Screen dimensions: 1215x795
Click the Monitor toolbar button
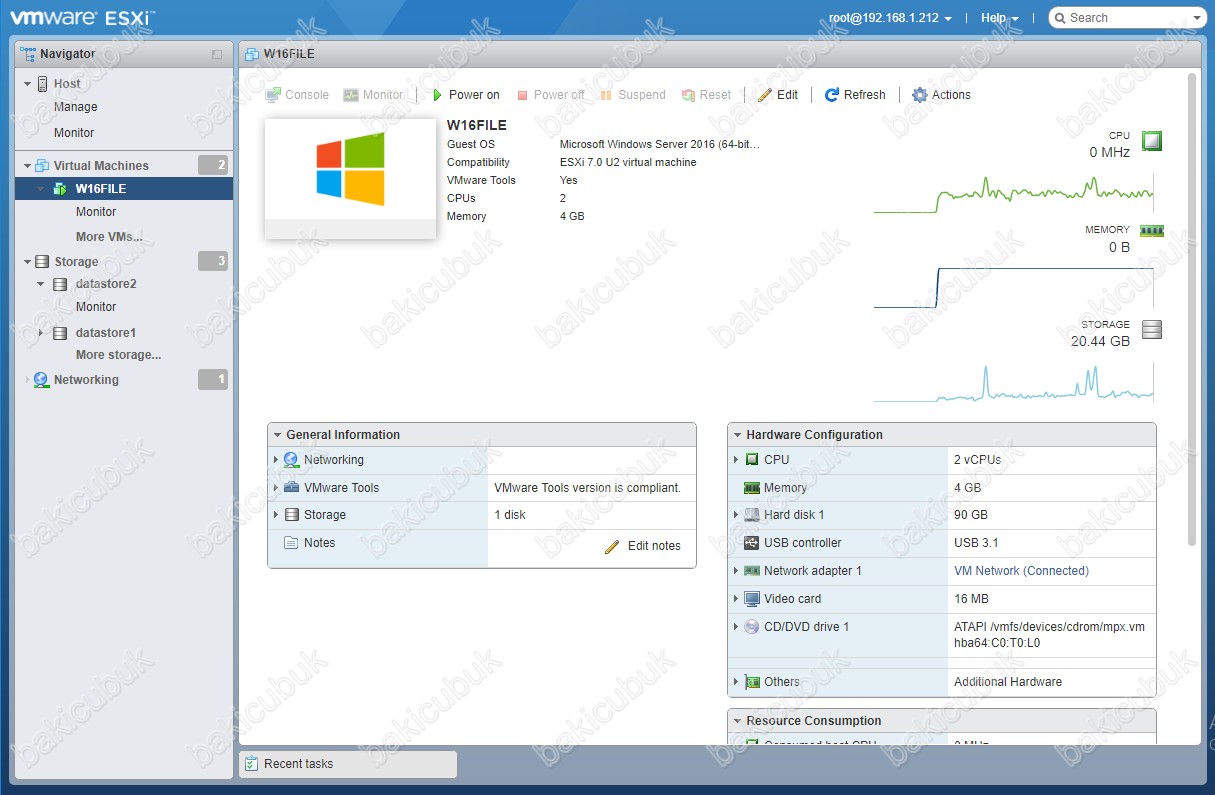click(x=373, y=95)
